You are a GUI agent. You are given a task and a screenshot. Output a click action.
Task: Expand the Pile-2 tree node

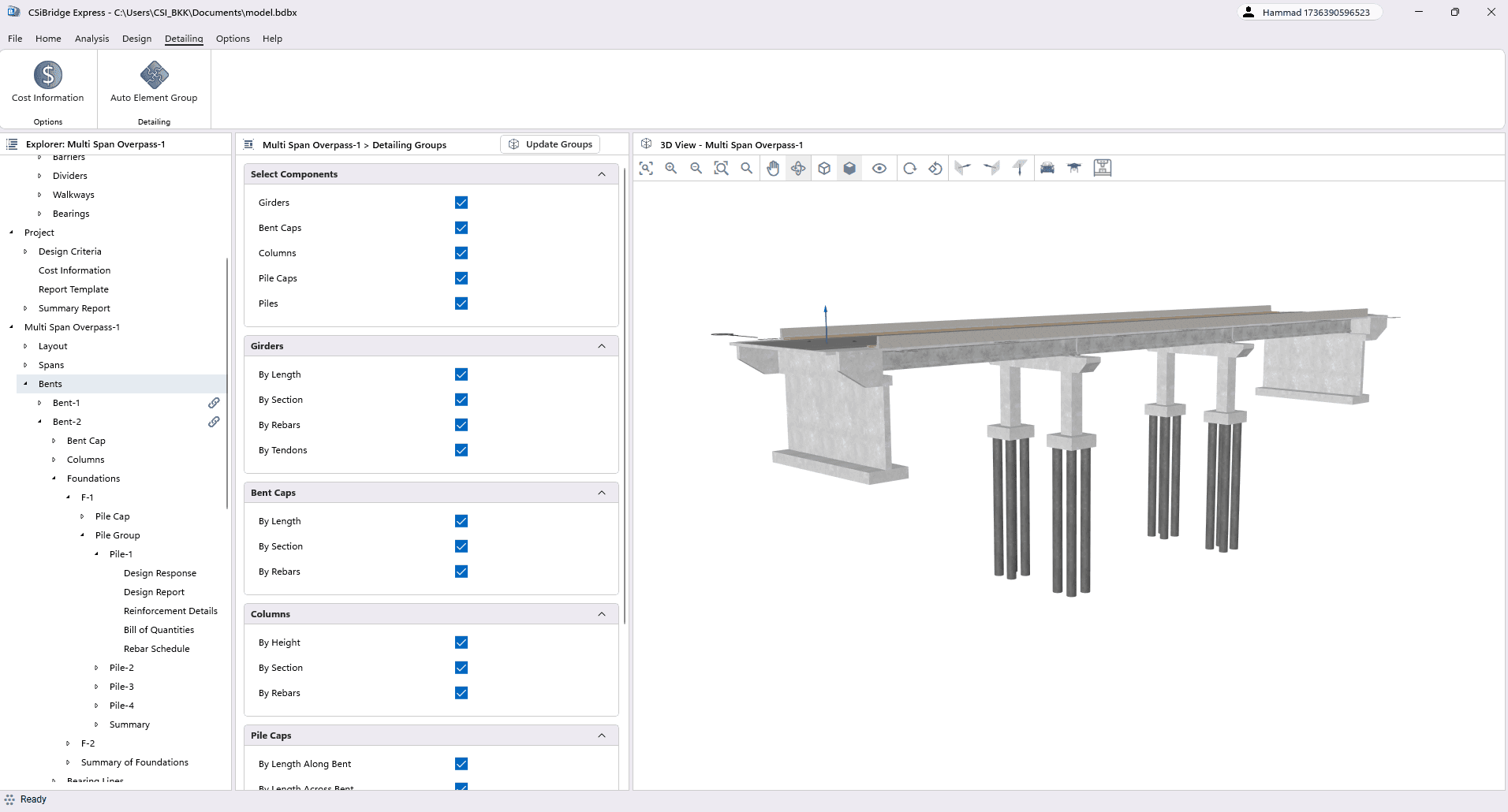coord(97,668)
